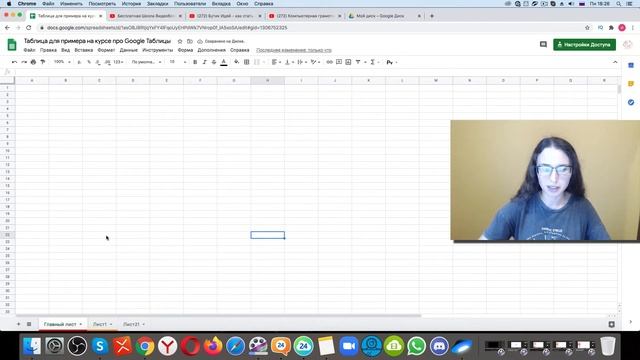
Task: Open the Calendar side panel icon
Action: coord(631,65)
